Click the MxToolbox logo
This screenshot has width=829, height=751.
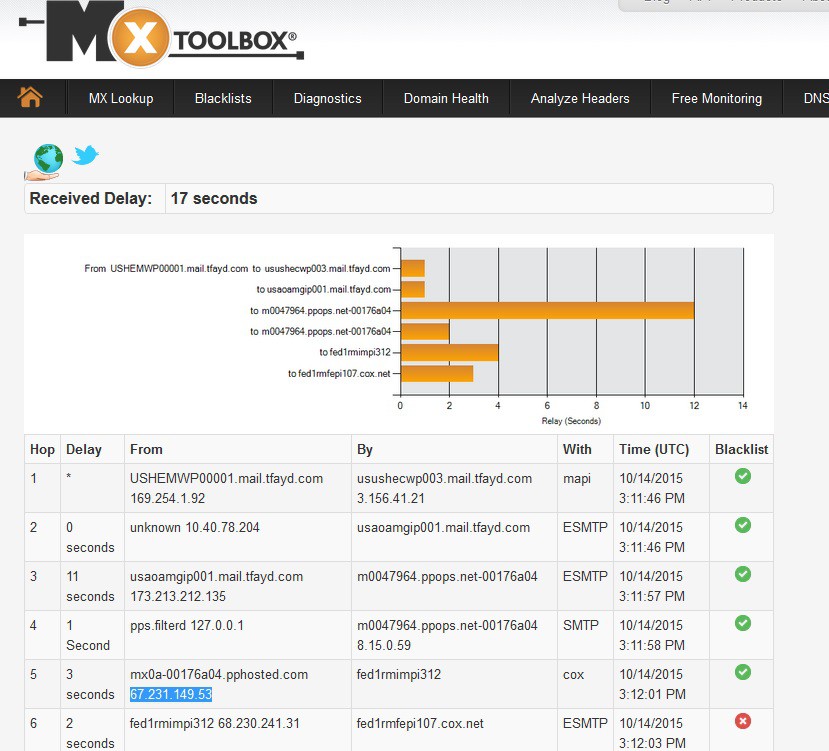click(x=161, y=35)
